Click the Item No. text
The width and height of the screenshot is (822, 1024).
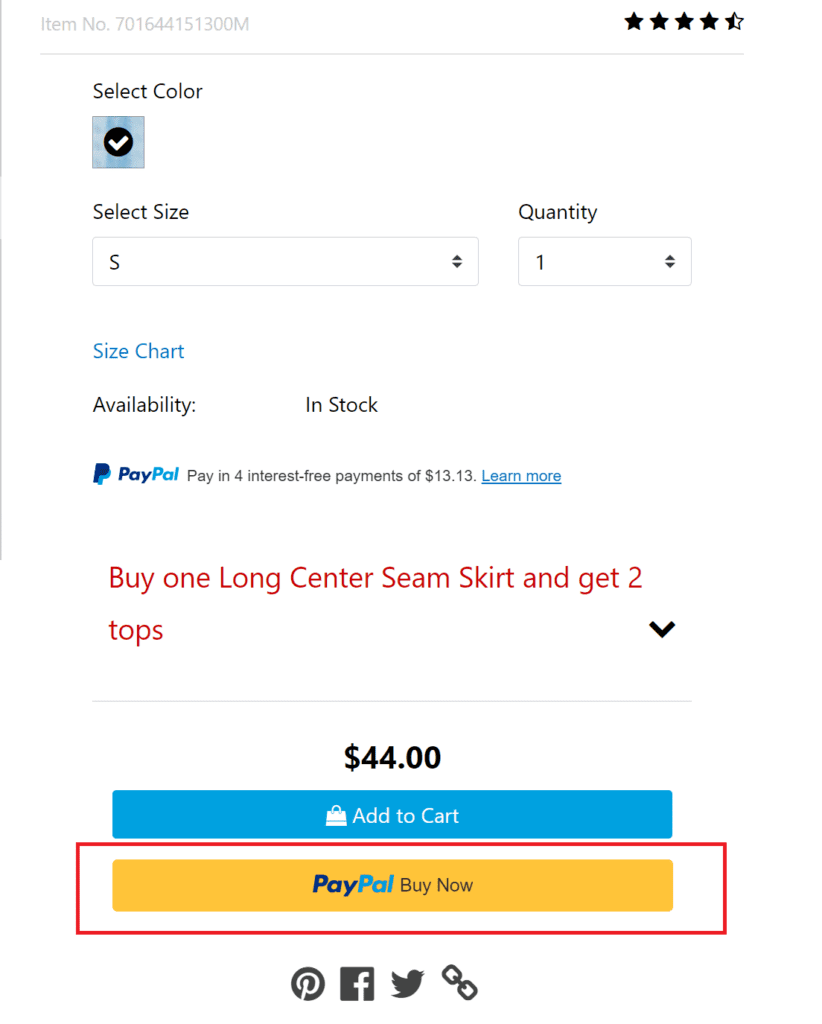[x=145, y=23]
